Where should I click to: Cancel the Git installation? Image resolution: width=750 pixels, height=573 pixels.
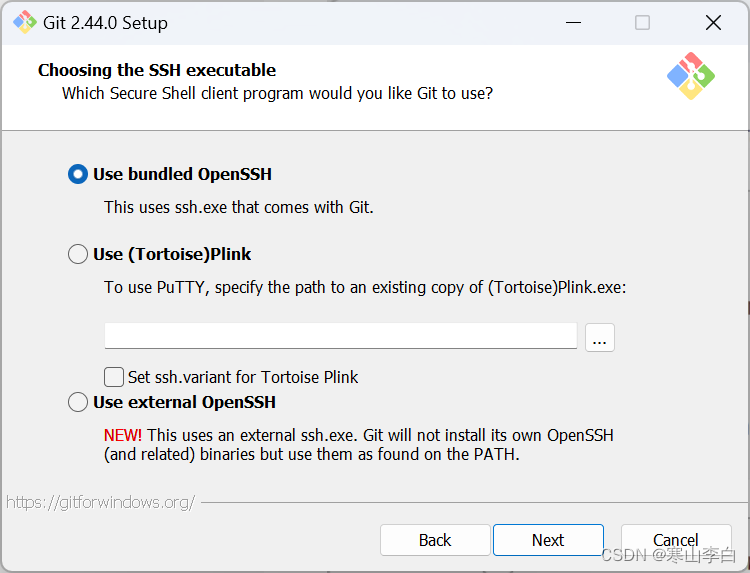point(676,540)
